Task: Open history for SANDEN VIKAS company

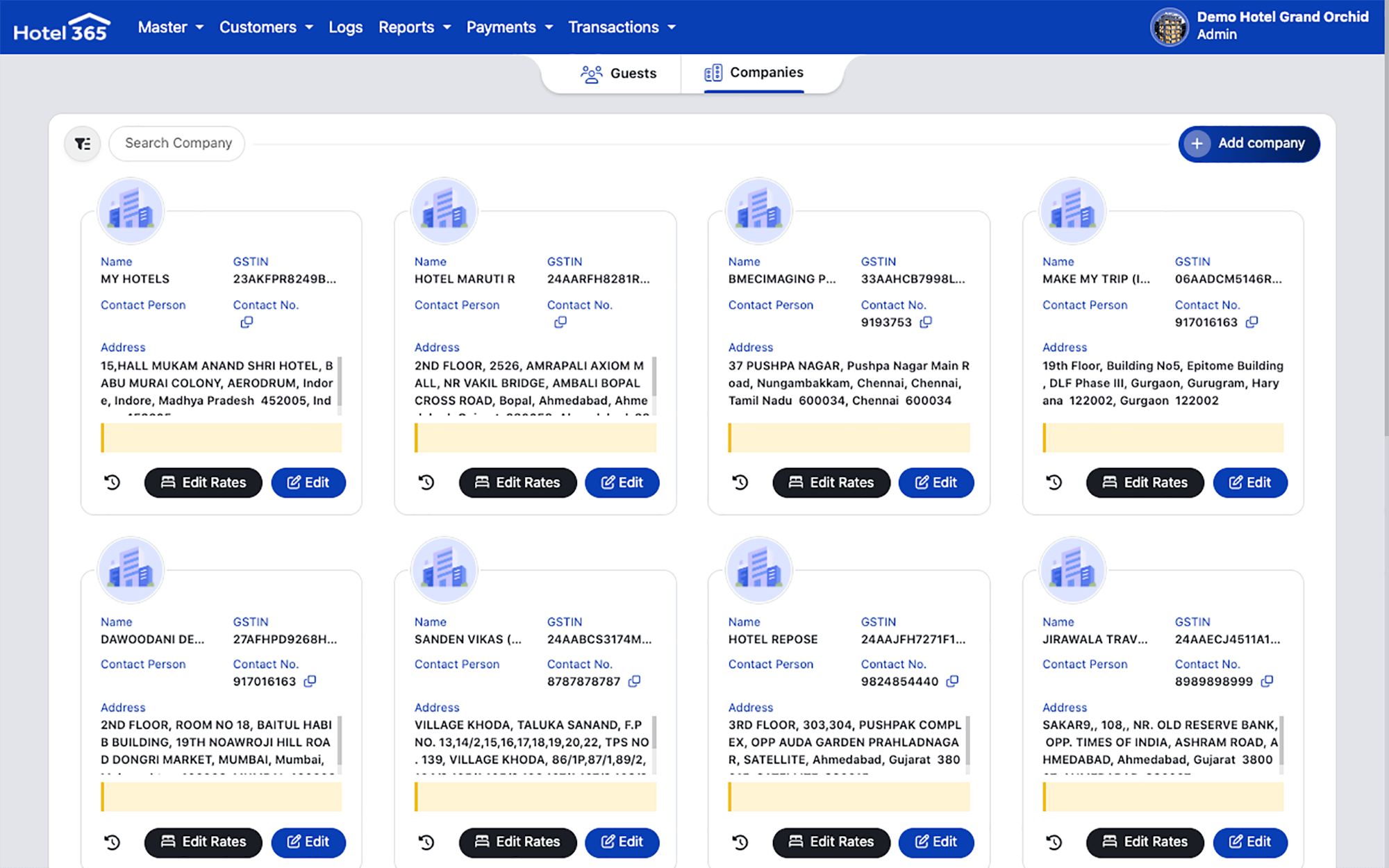Action: 426,842
